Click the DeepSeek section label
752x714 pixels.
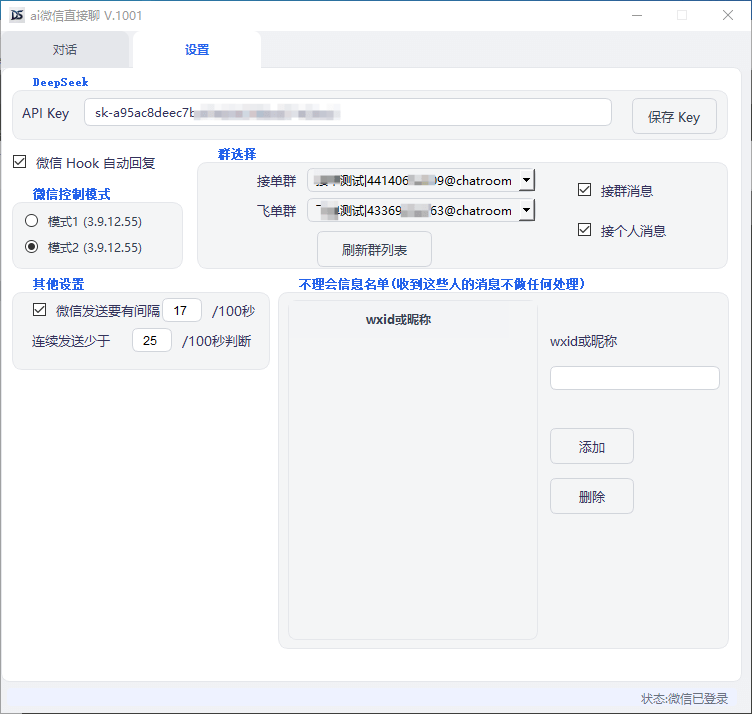click(60, 82)
